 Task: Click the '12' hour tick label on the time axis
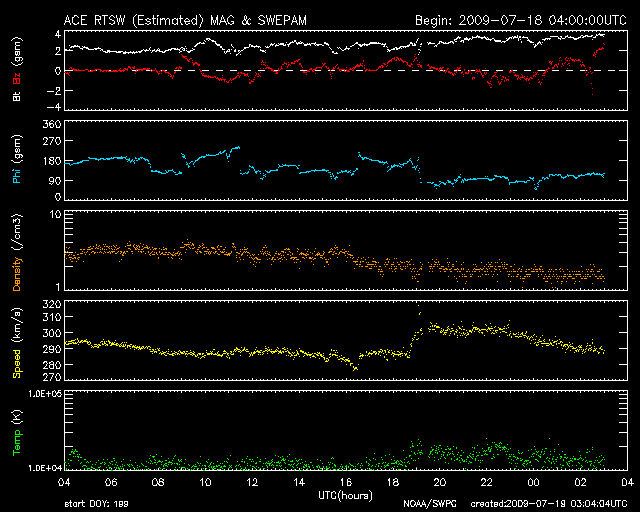252,483
